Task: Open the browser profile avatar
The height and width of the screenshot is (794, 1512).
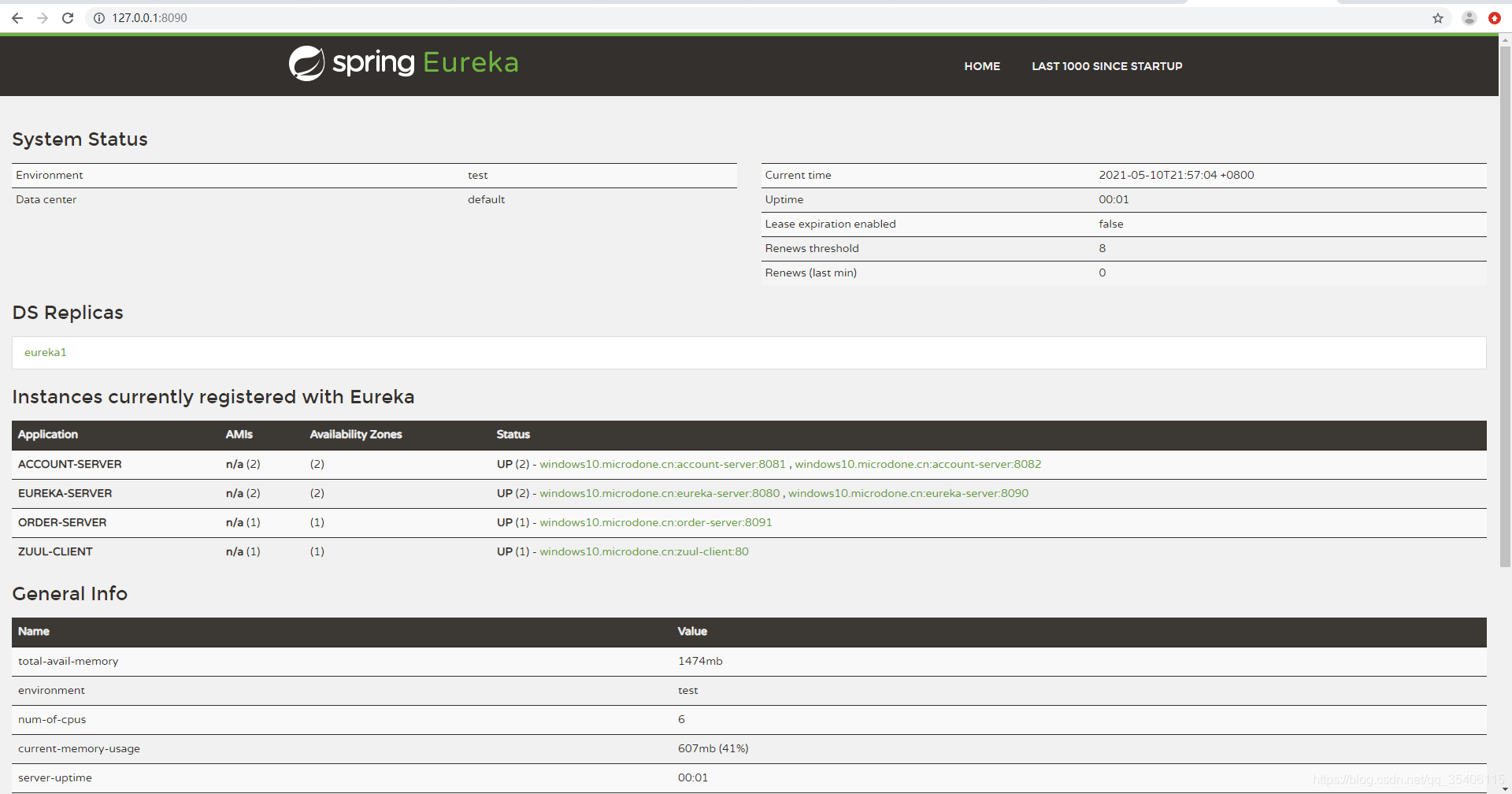Action: [1469, 18]
